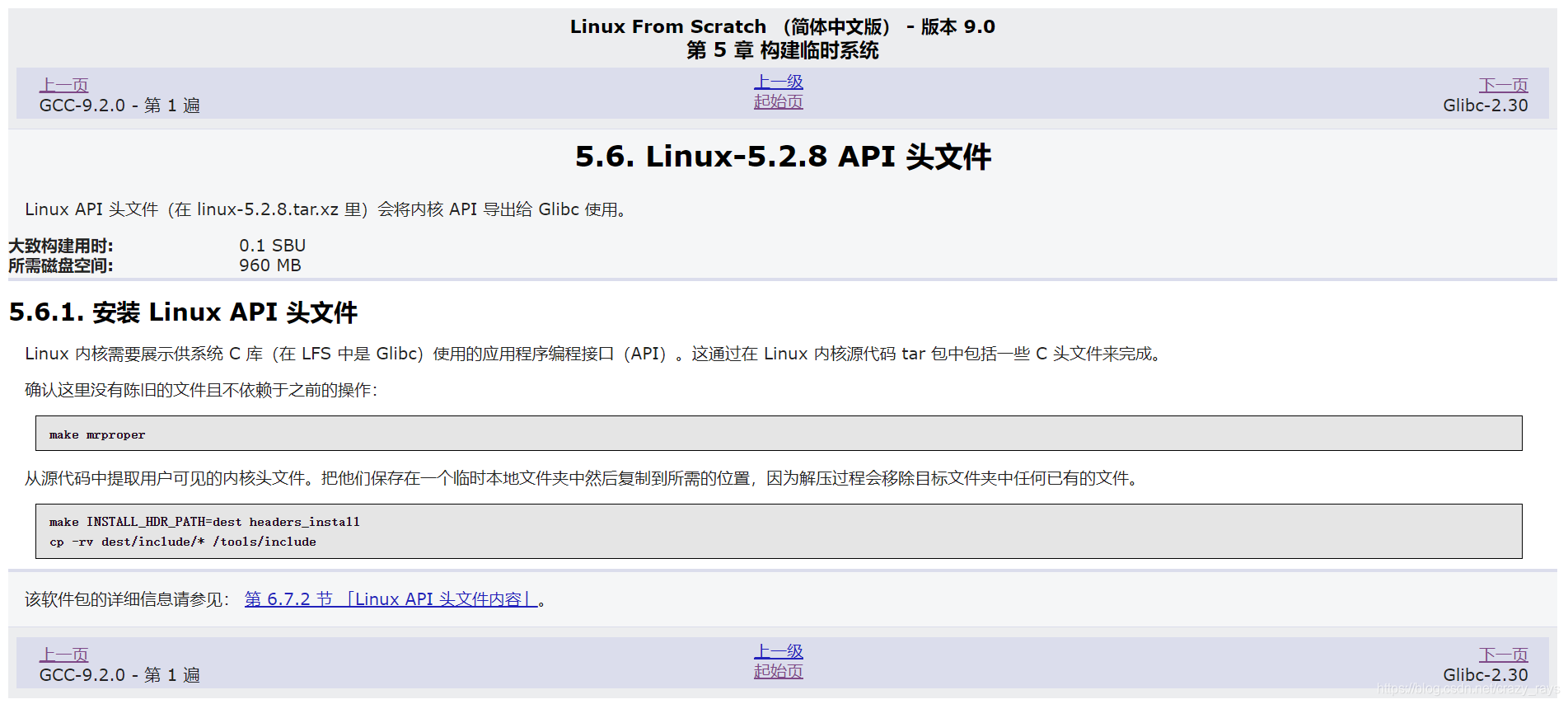1568x704 pixels.
Task: Click the top 'GCC-9.2.0 - 第 1 遍' text
Action: [x=119, y=106]
